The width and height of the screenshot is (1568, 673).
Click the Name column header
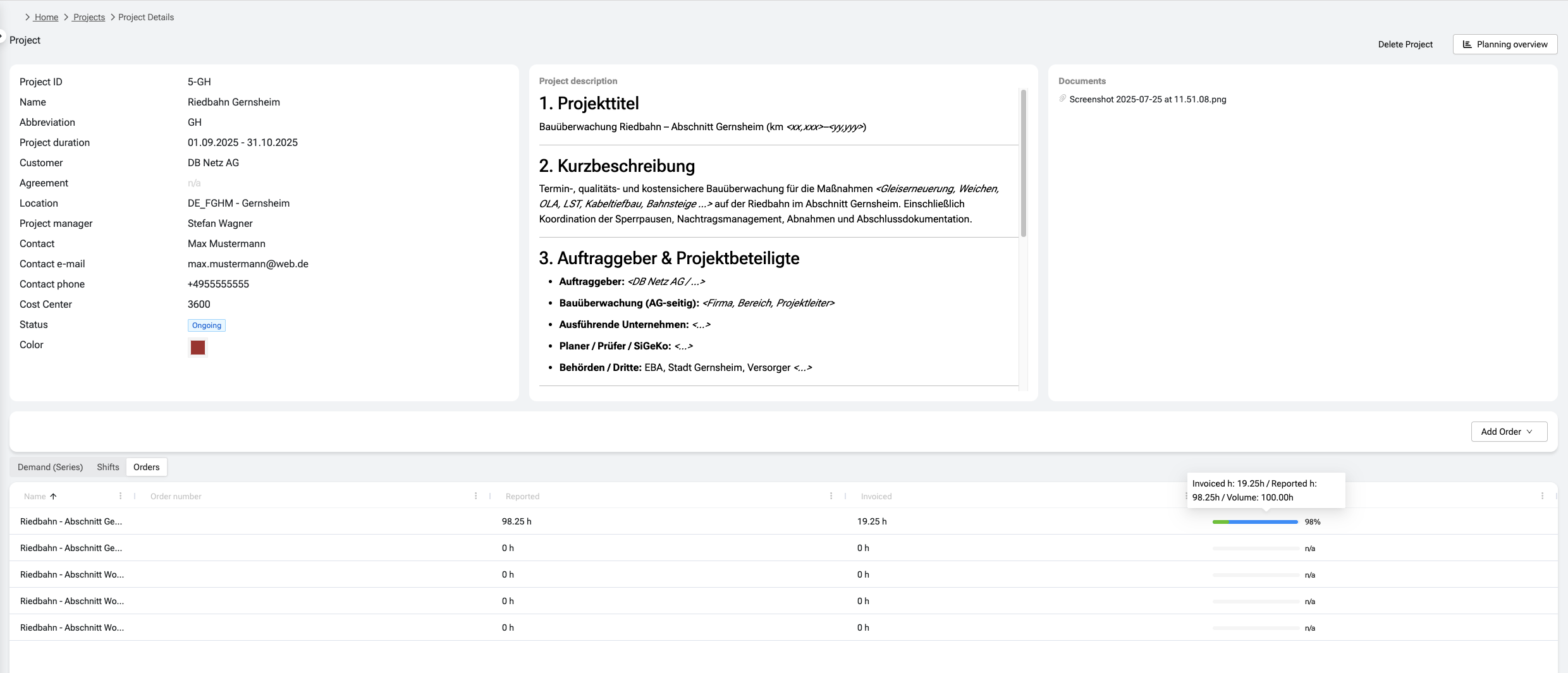pos(35,496)
